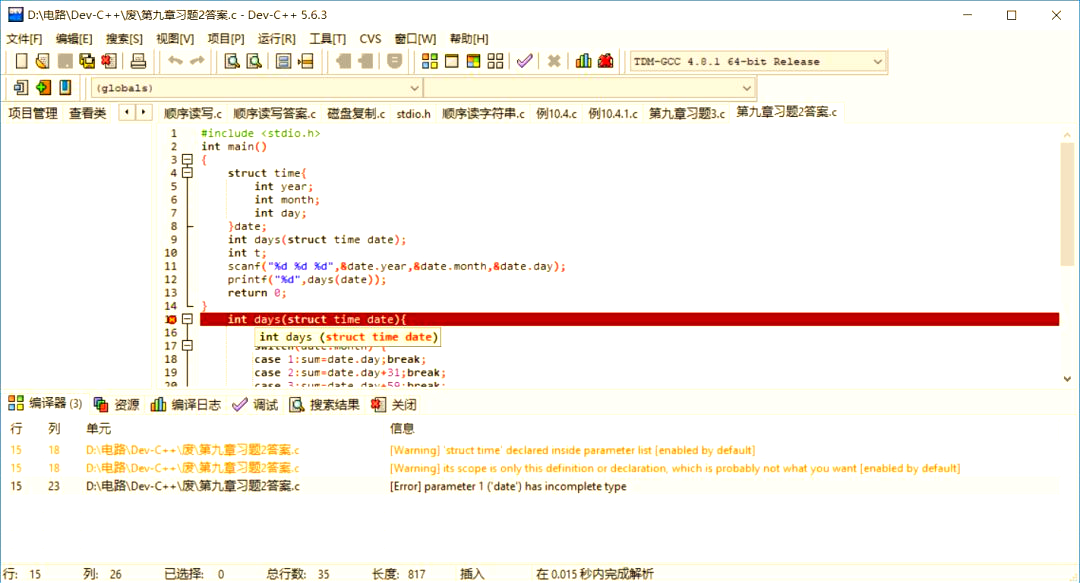Click the Delete profiling information red icon
The width and height of the screenshot is (1080, 583).
pos(605,61)
